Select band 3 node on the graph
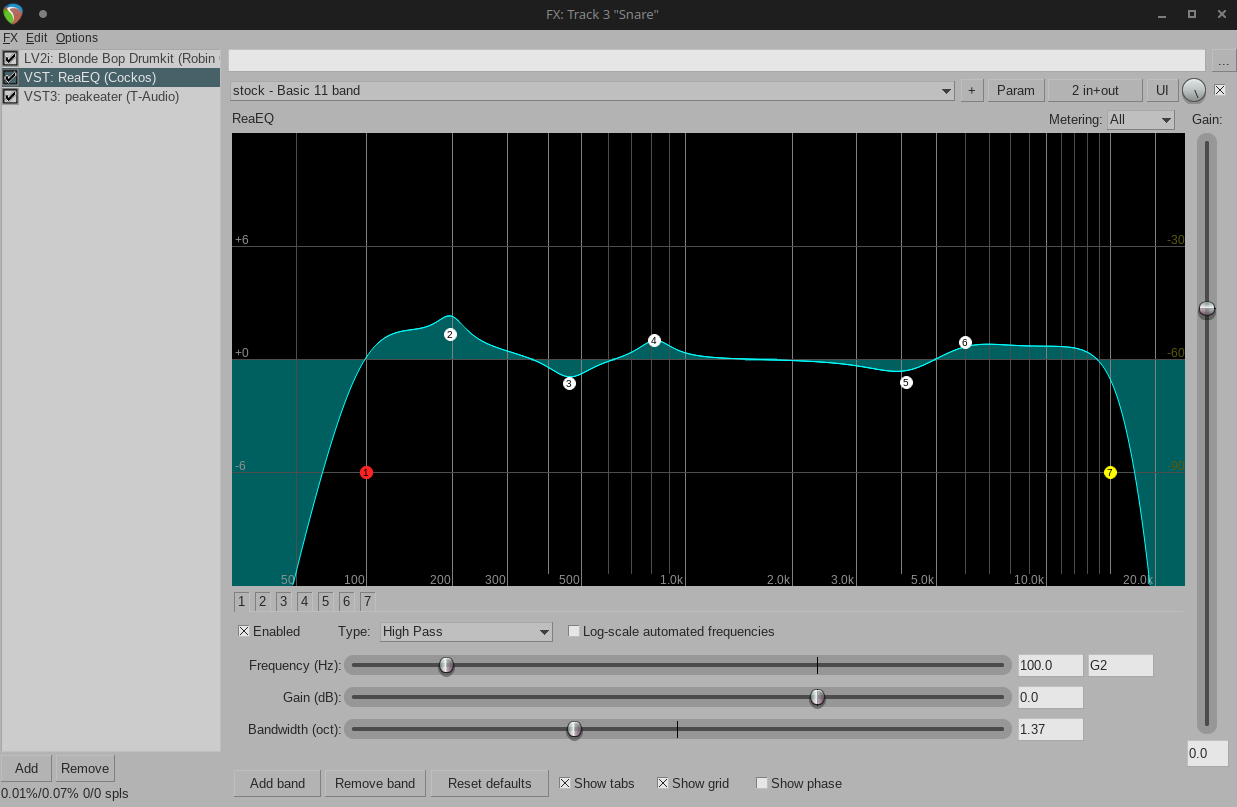This screenshot has height=807, width=1237. point(569,383)
